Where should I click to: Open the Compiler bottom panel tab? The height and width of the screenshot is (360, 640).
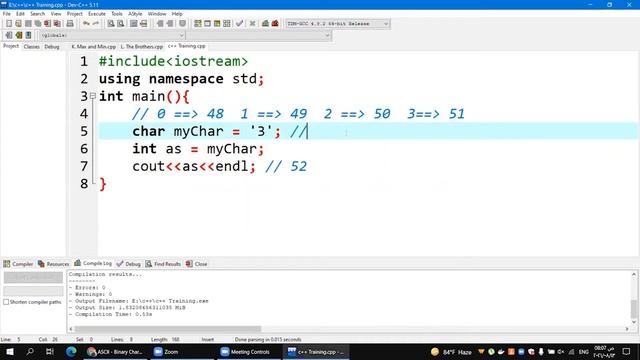click(18, 264)
